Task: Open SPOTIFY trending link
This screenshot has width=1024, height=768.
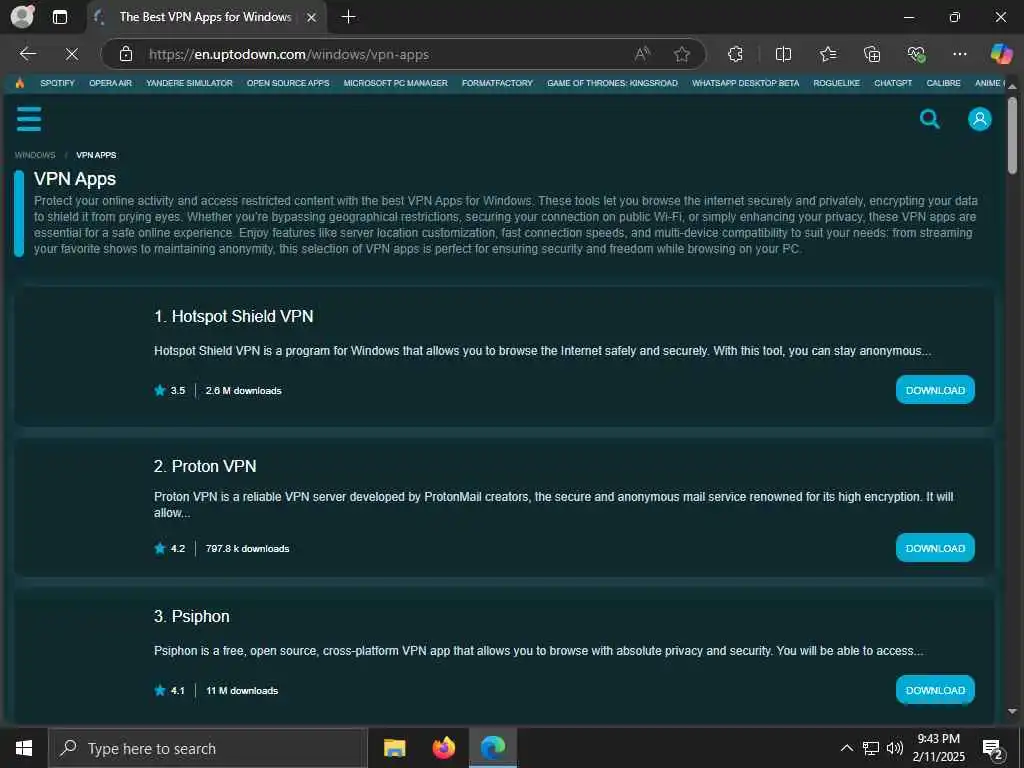Action: (57, 83)
